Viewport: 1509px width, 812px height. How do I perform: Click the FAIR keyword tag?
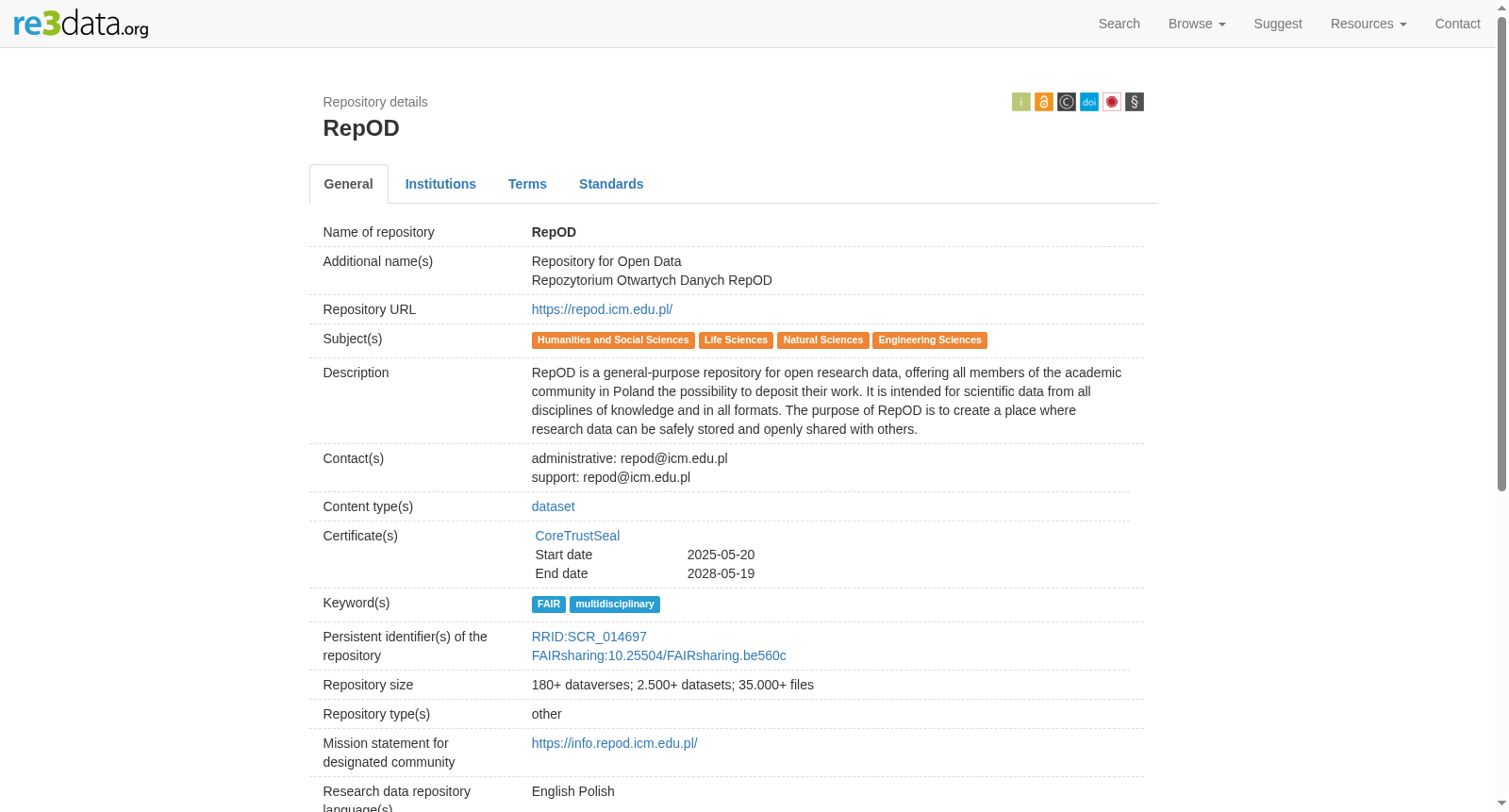[549, 605]
